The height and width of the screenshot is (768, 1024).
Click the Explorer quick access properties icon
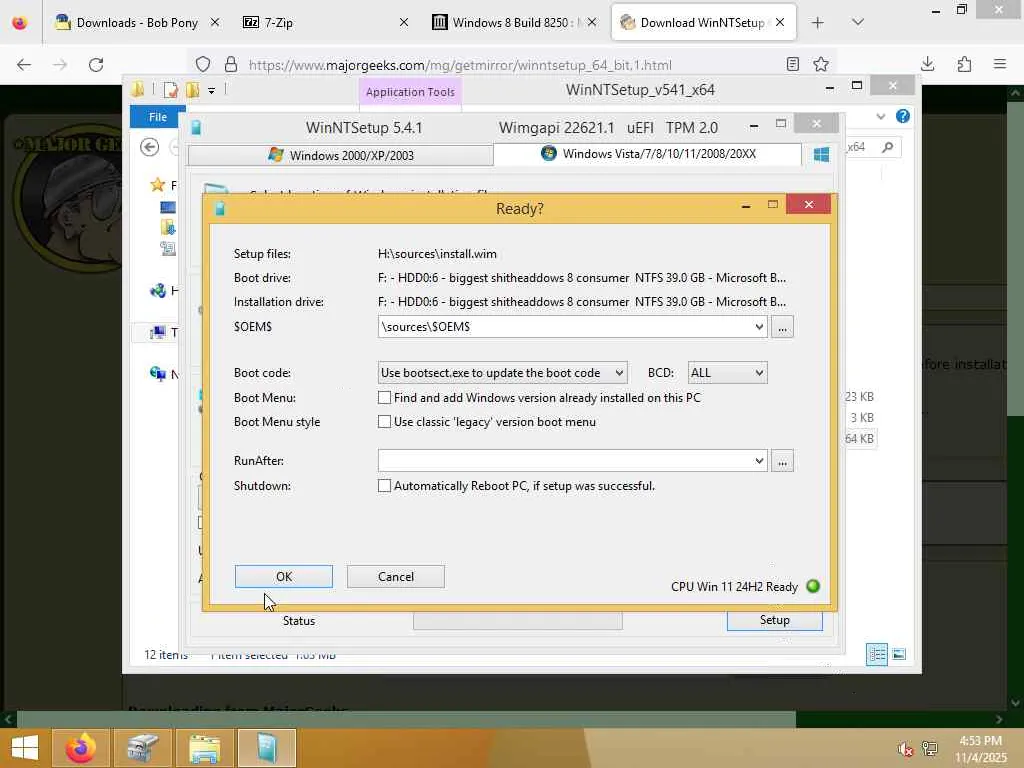point(170,90)
